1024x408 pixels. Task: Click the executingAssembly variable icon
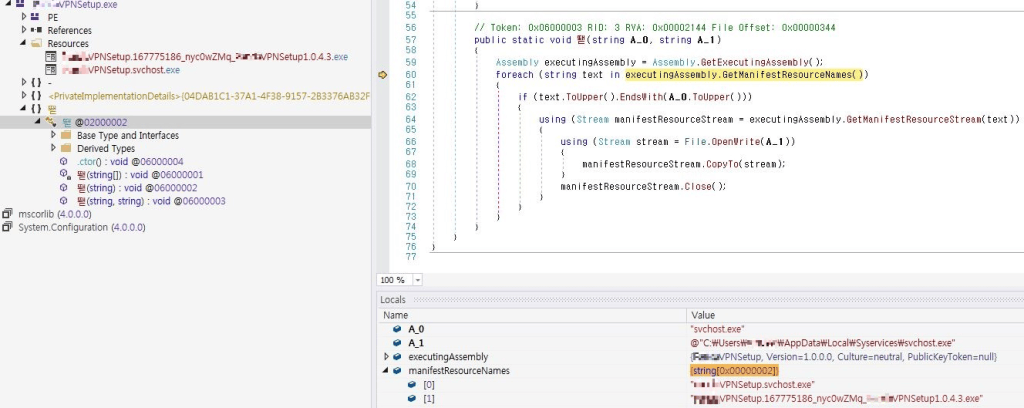(397, 356)
